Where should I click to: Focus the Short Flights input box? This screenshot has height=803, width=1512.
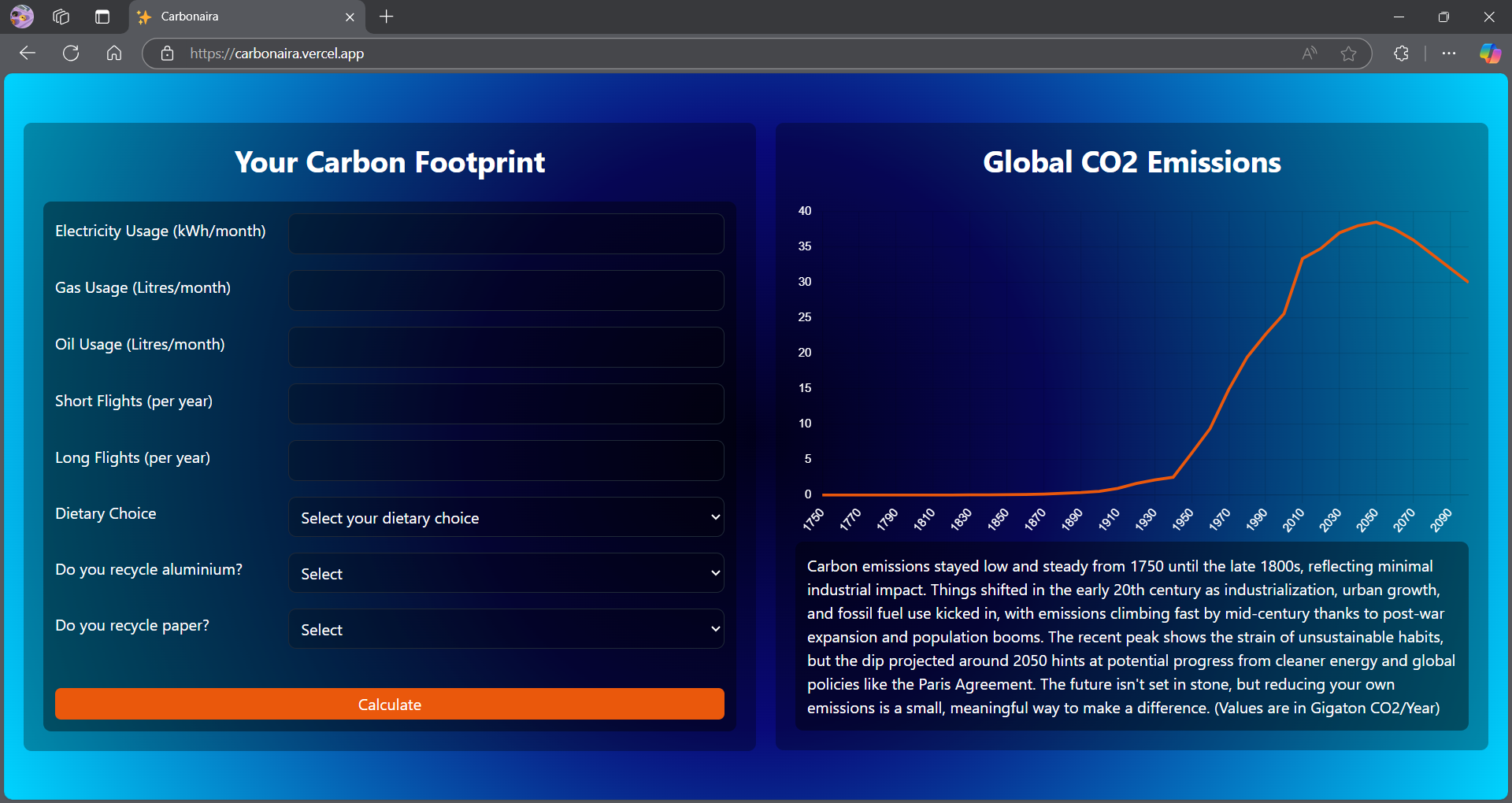click(506, 404)
